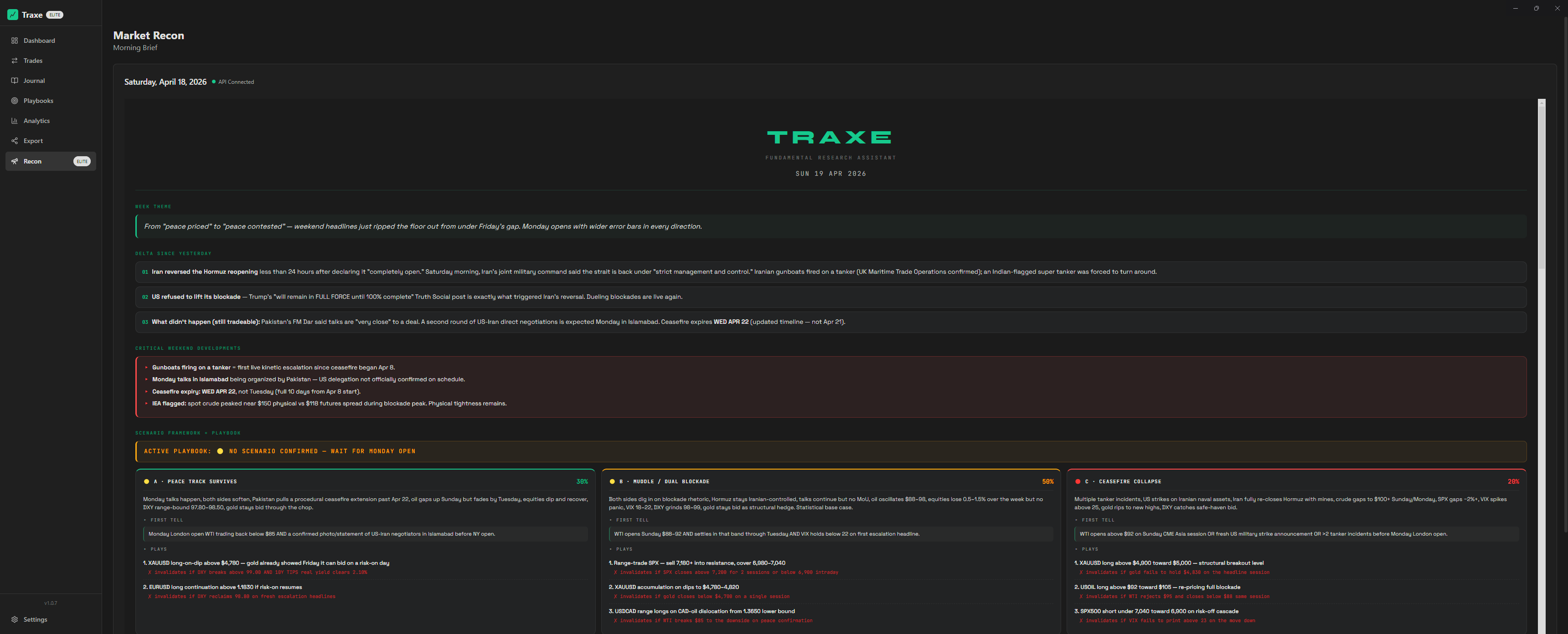Click the date 'Saturday, April 18, 2026'
Viewport: 1568px width, 634px height.
coord(165,82)
